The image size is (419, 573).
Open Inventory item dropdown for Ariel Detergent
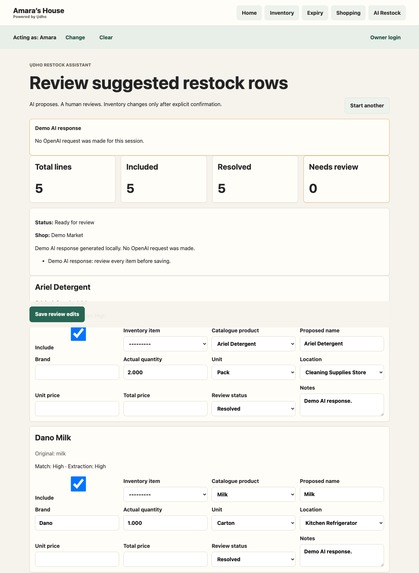tap(165, 344)
